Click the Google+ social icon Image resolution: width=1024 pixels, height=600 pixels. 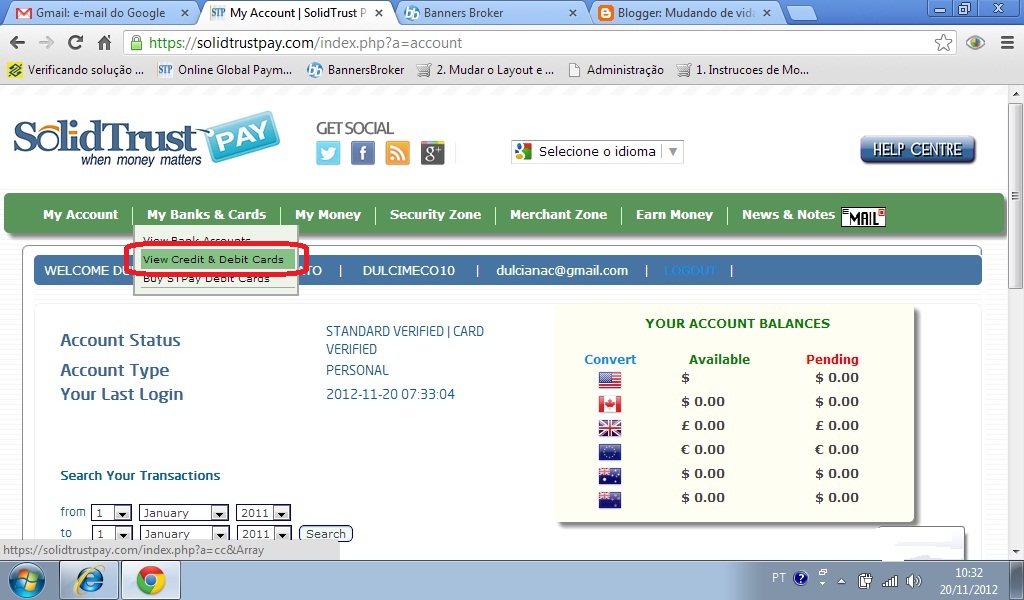[432, 153]
